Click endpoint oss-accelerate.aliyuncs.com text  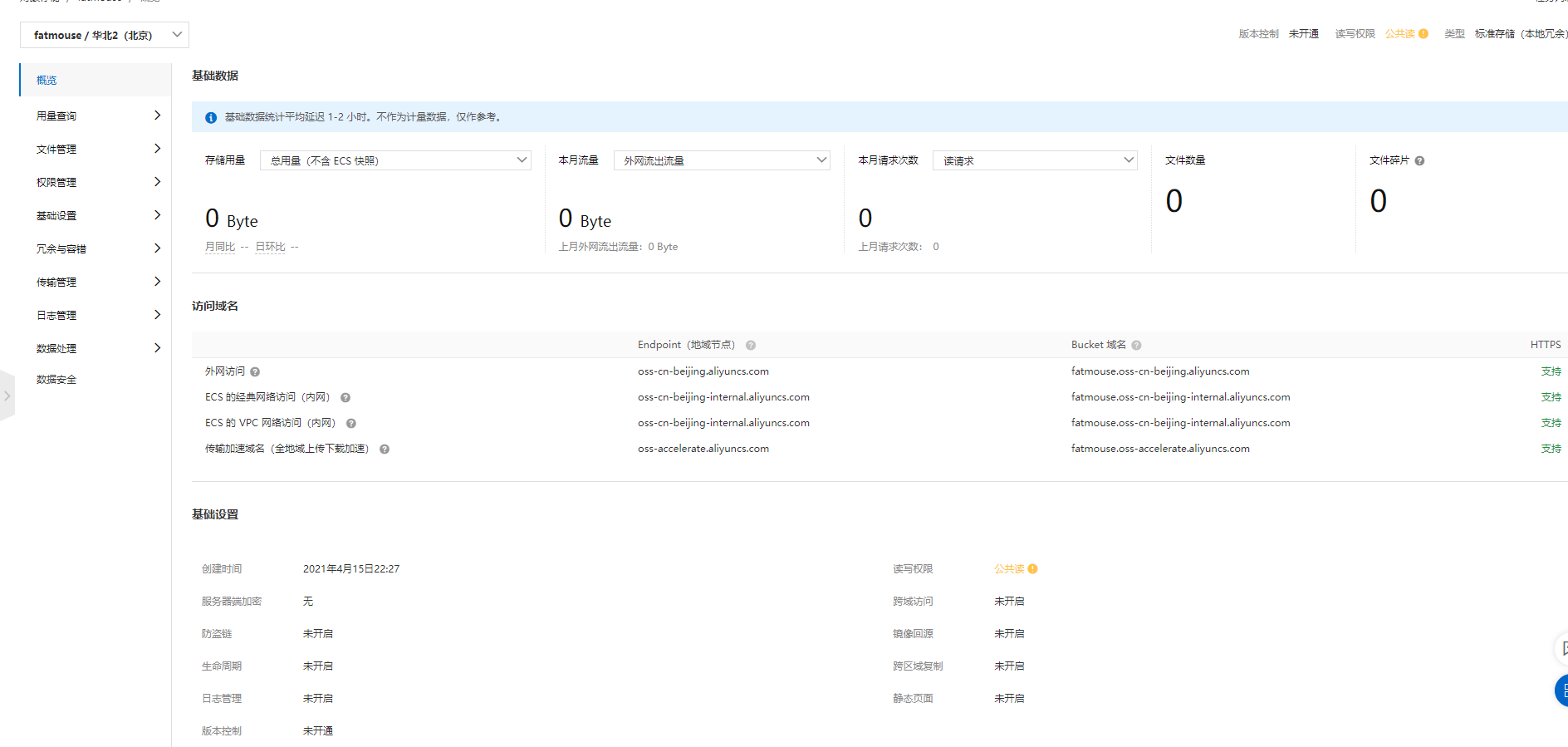pos(703,449)
